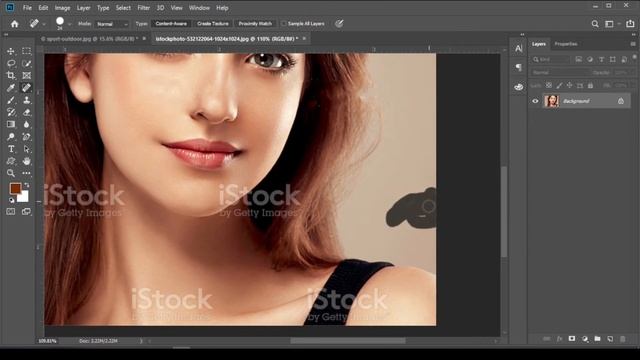
Task: Open the Character panel icon
Action: click(519, 49)
